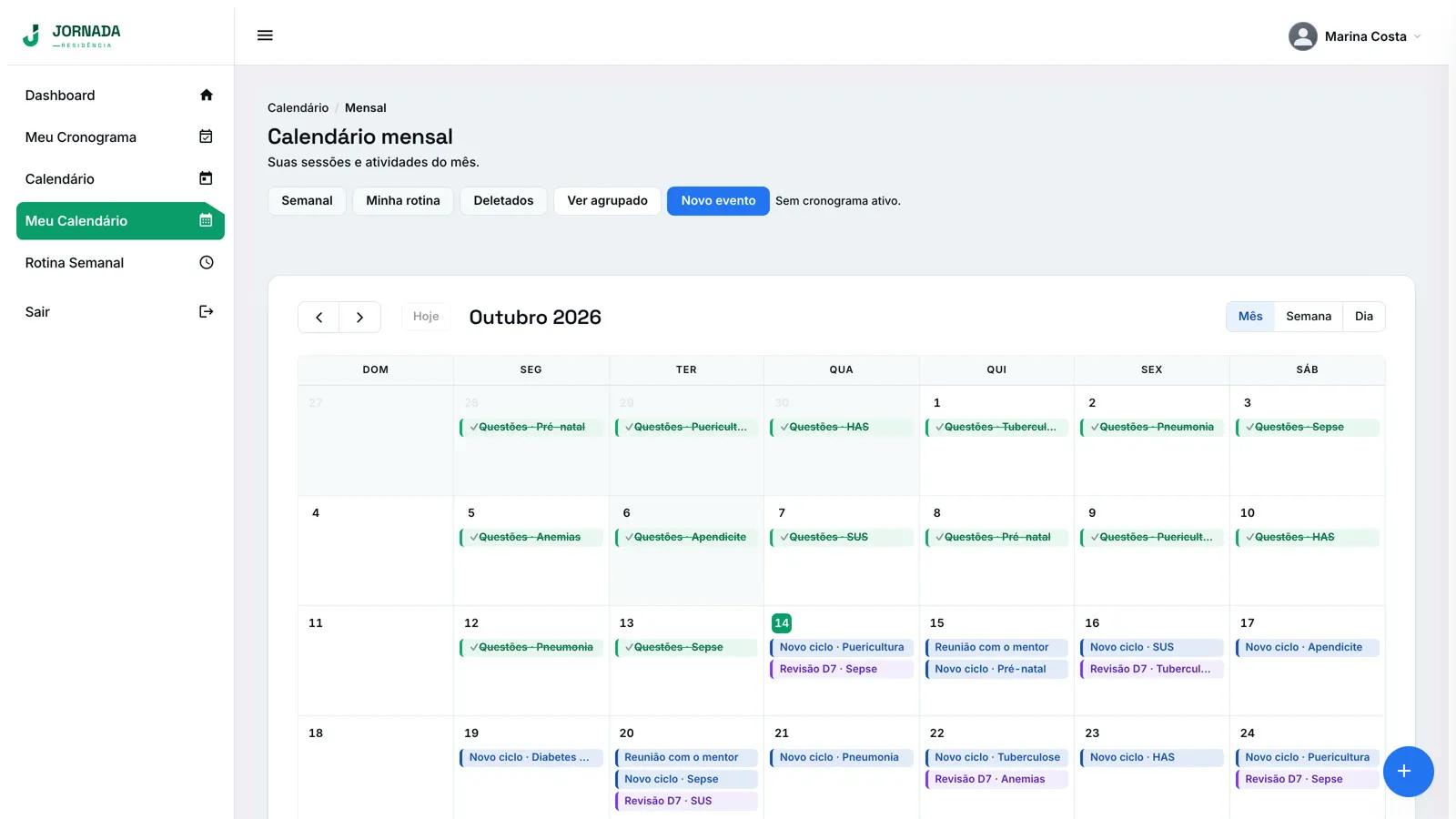The image size is (1456, 819).
Task: Open Questões Sepse event on day 13
Action: 687,647
